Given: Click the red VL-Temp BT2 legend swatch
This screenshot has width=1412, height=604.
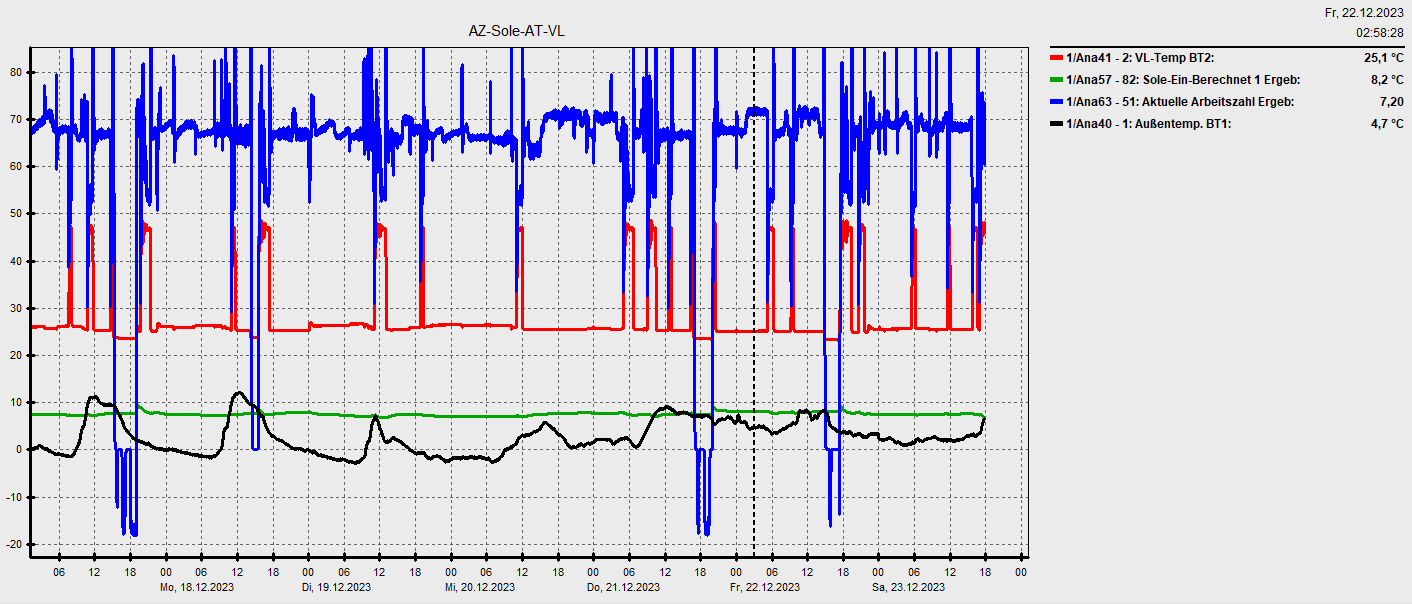Looking at the screenshot, I should (x=1057, y=58).
